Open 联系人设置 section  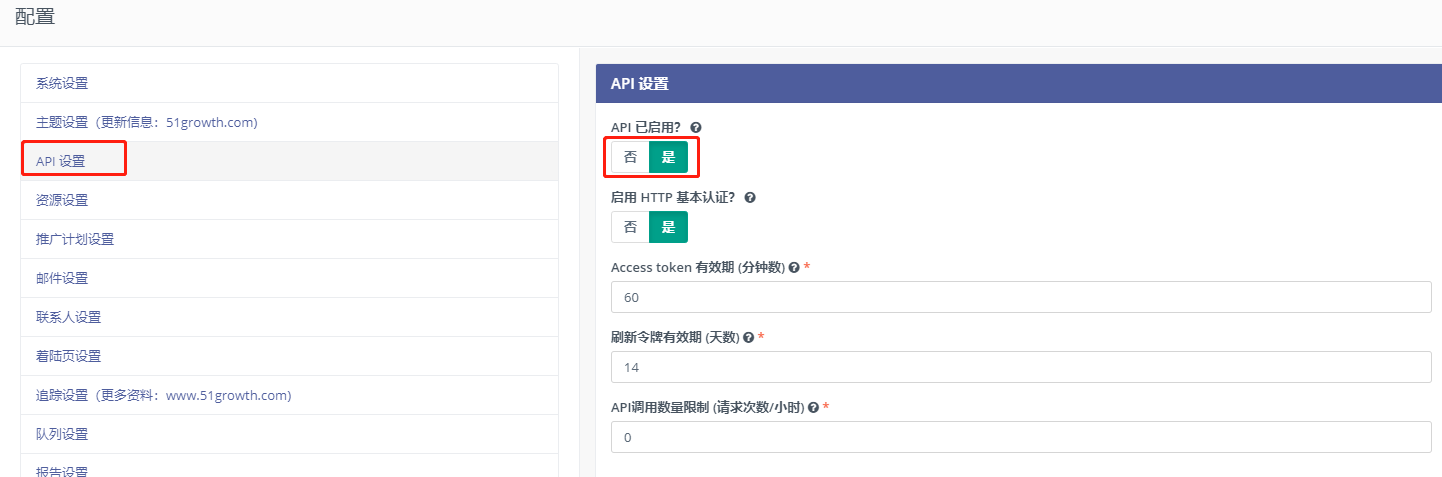tap(68, 317)
